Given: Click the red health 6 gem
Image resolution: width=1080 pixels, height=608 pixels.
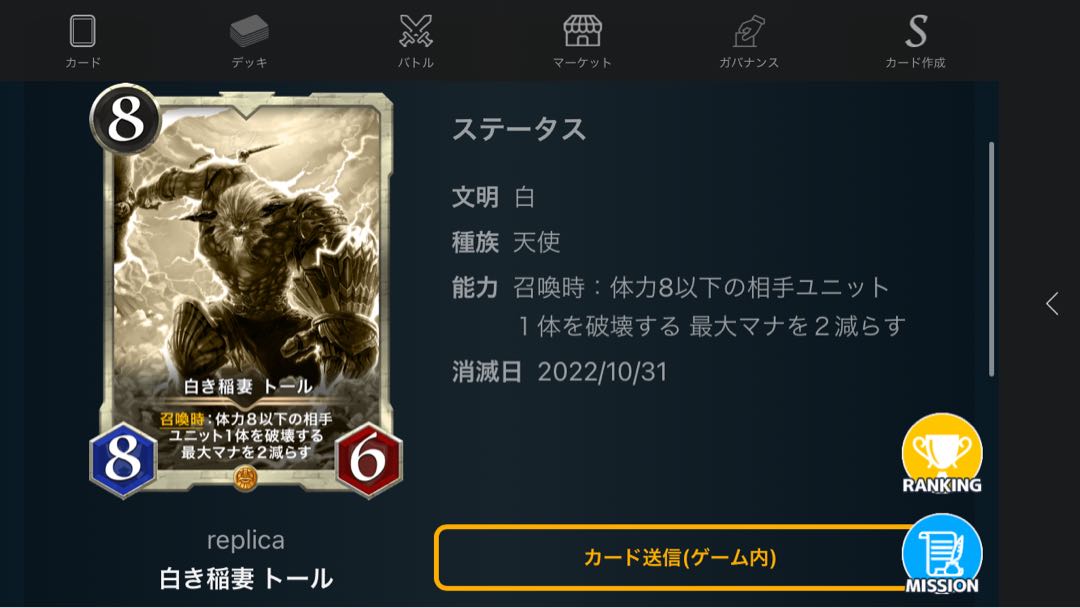Looking at the screenshot, I should (x=368, y=460).
